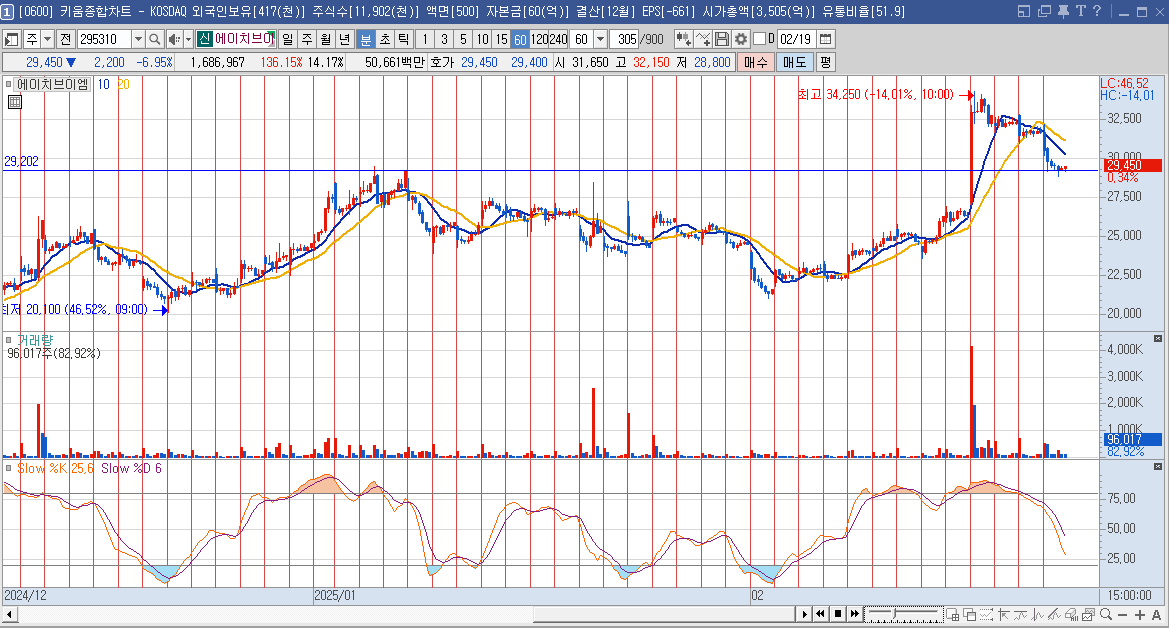Click the 매도 sell button
The width and height of the screenshot is (1169, 628).
794,62
